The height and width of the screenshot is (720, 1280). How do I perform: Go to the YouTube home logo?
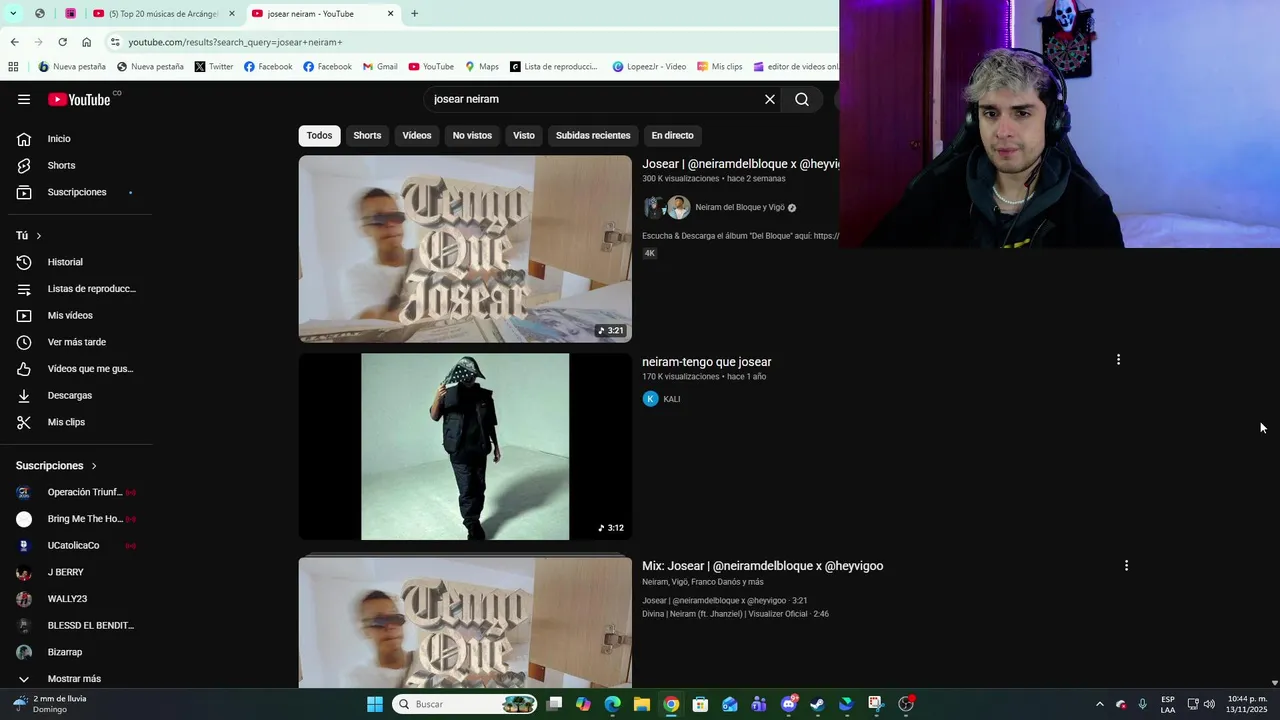pos(80,99)
